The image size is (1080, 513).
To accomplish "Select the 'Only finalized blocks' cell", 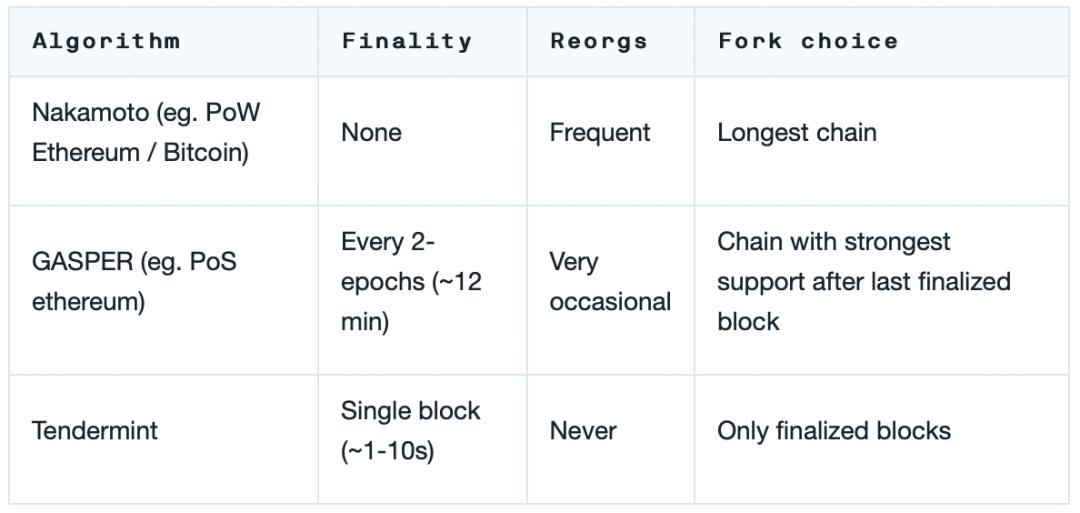I will point(834,431).
